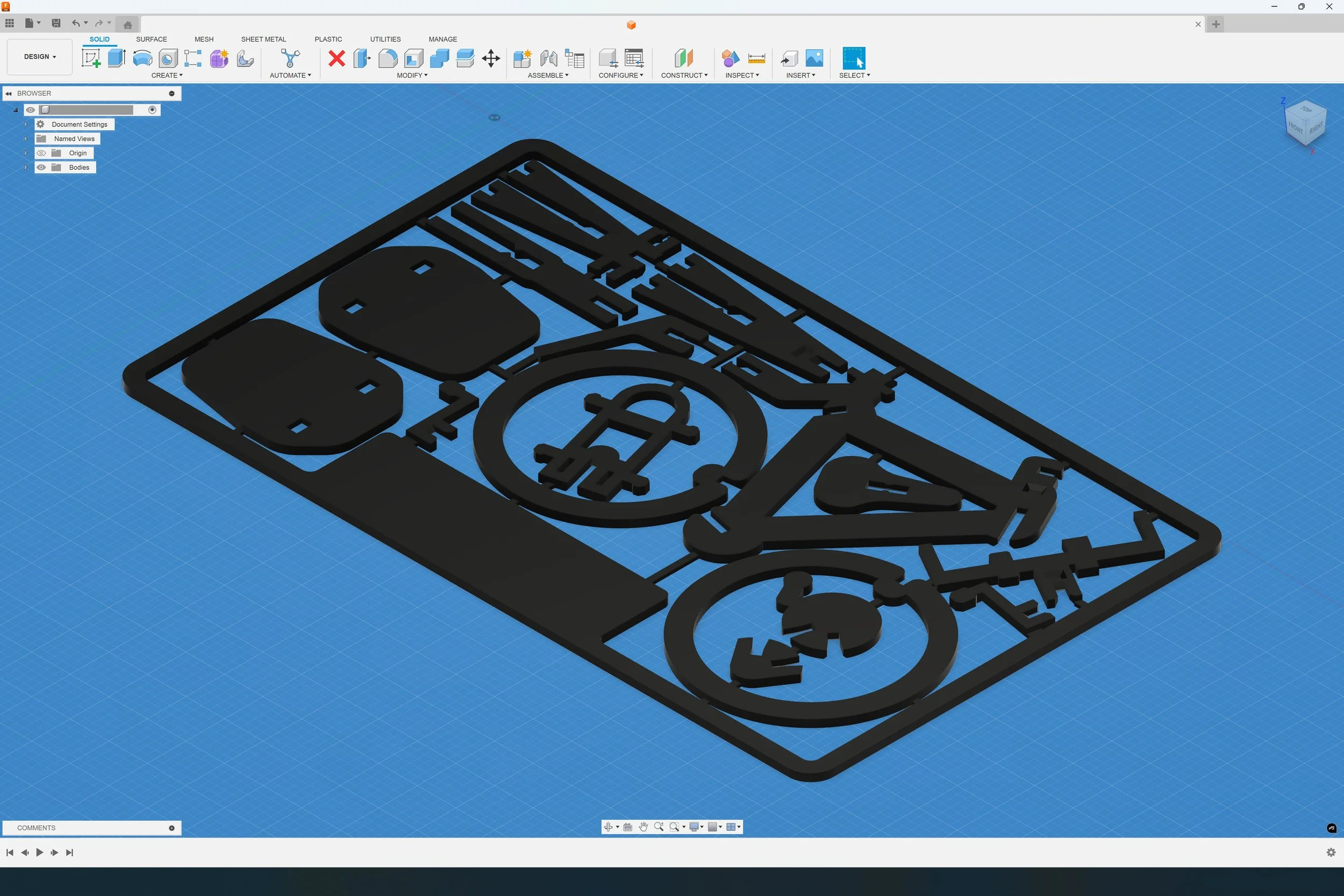Expand the Bodies tree node
Viewport: 1344px width, 896px height.
[x=26, y=167]
